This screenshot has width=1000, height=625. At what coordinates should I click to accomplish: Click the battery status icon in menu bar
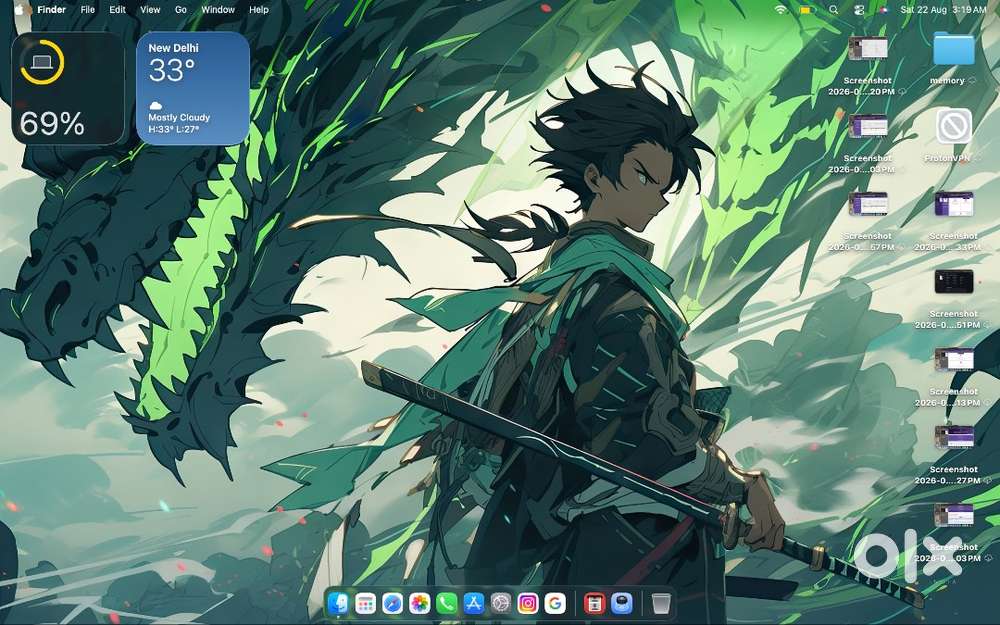tap(807, 10)
